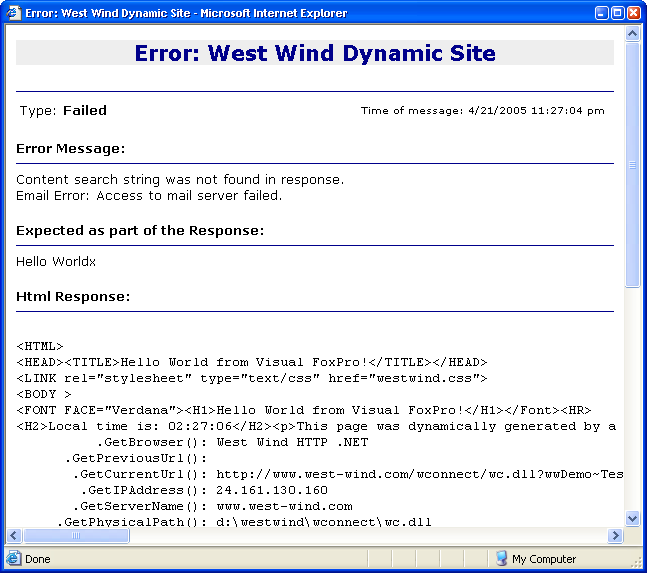Click the horizontal scrollbar thumb

tap(75, 536)
